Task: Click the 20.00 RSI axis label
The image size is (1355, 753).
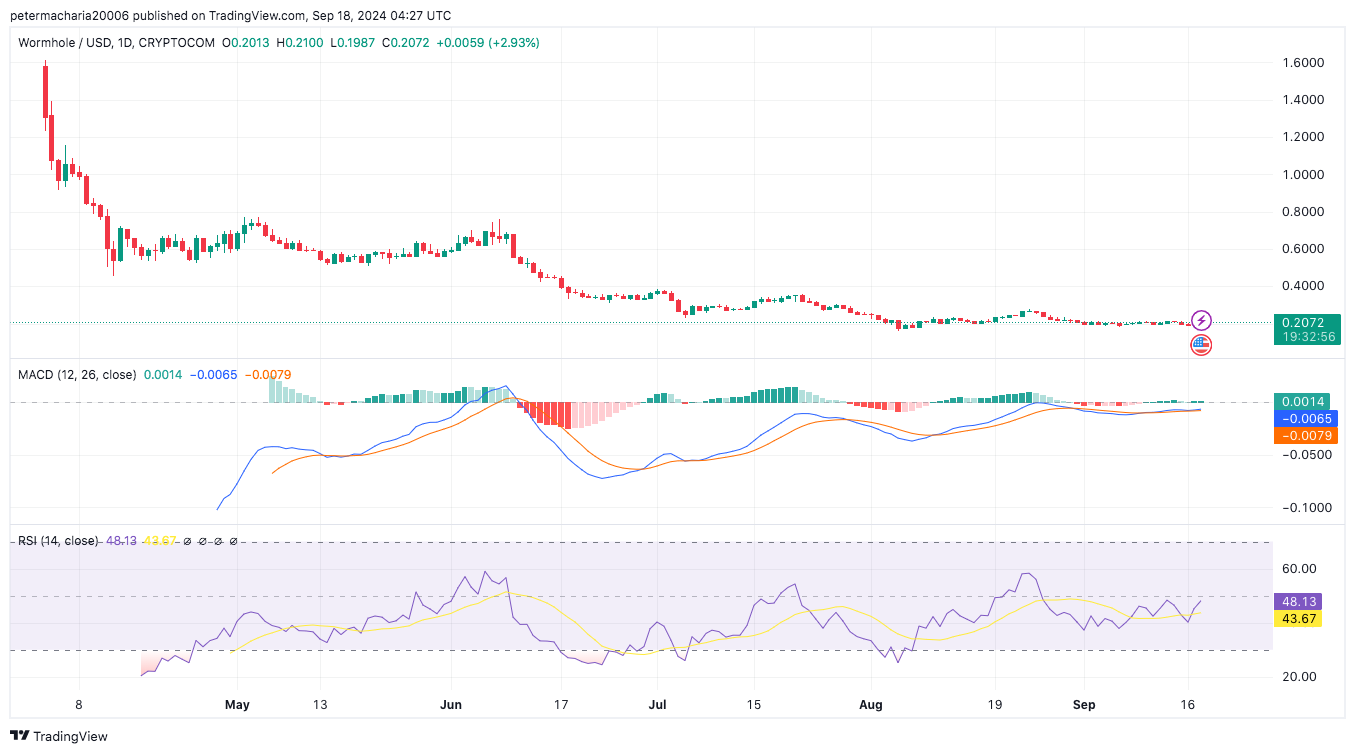Action: 1299,677
